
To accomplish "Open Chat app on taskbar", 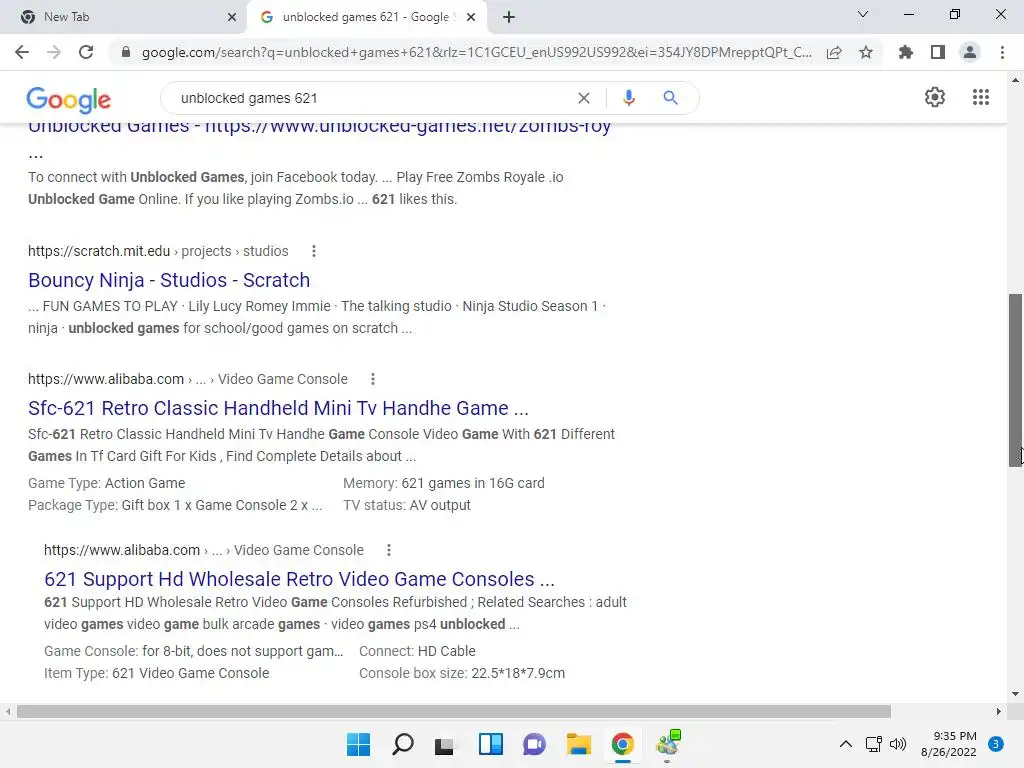I will pos(534,744).
